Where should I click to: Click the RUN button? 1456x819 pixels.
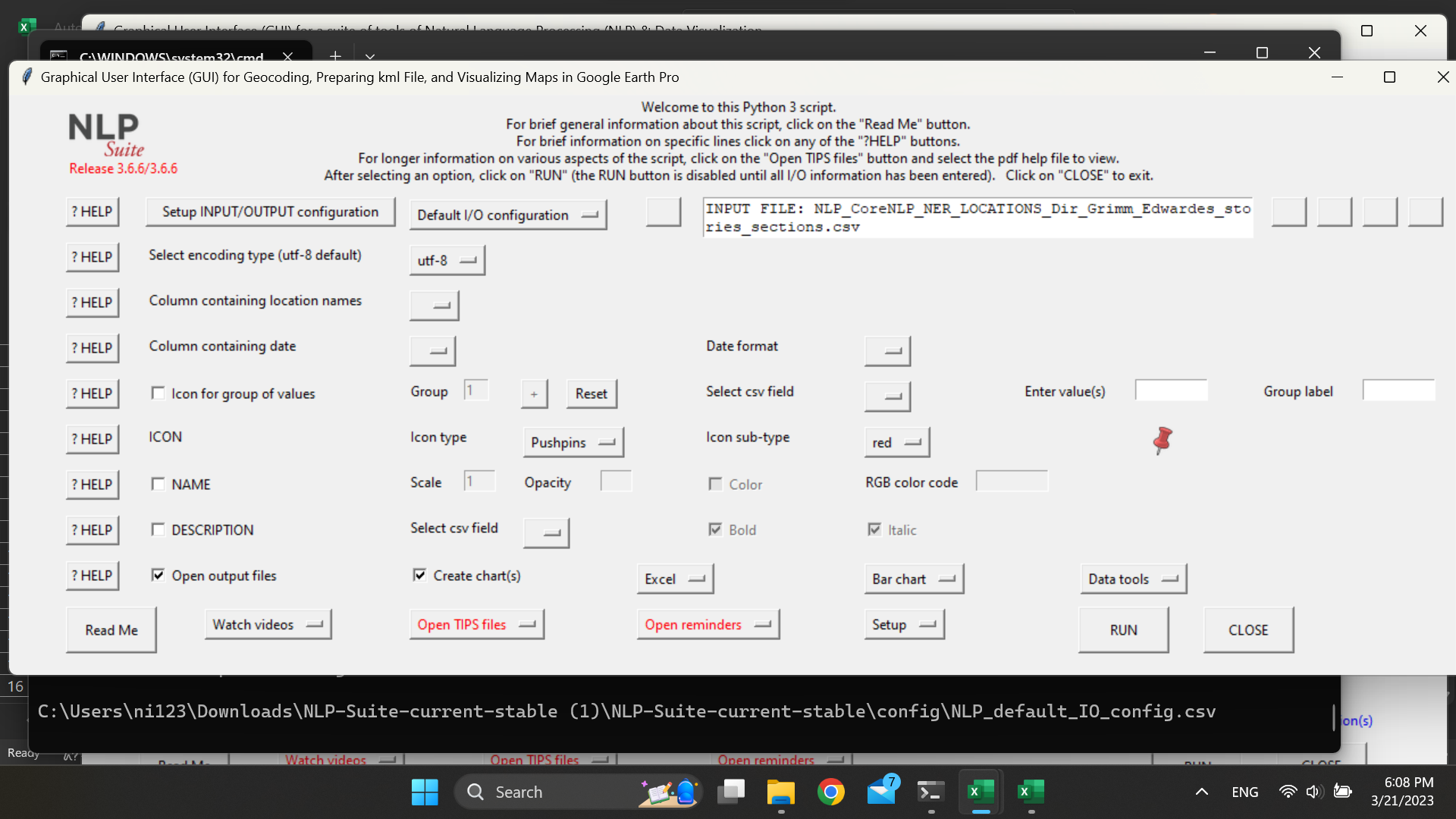[1123, 629]
